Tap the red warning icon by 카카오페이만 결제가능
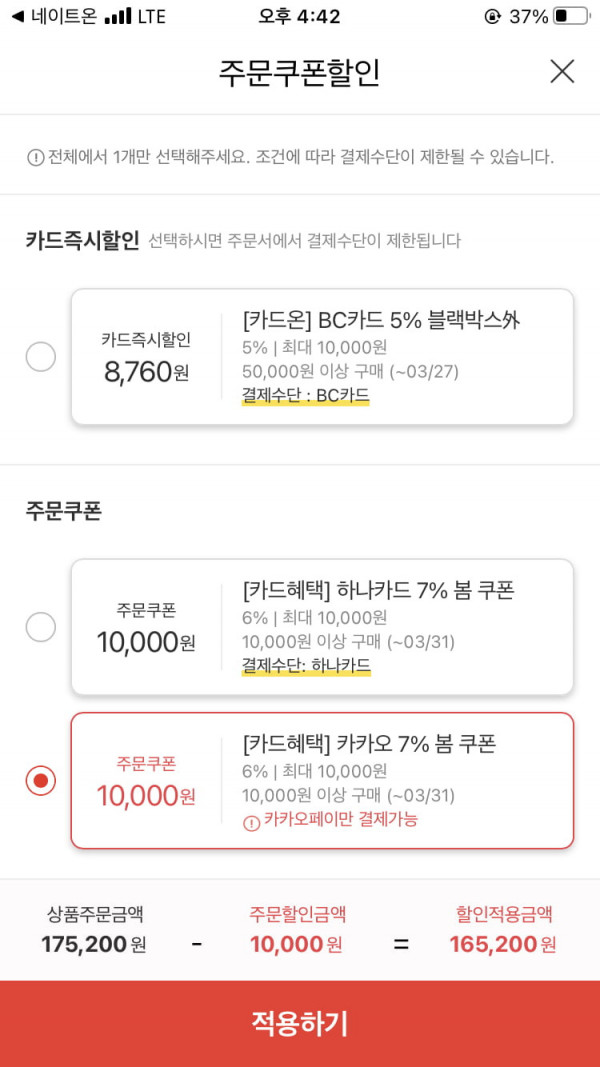Viewport: 600px width, 1067px height. [x=252, y=821]
